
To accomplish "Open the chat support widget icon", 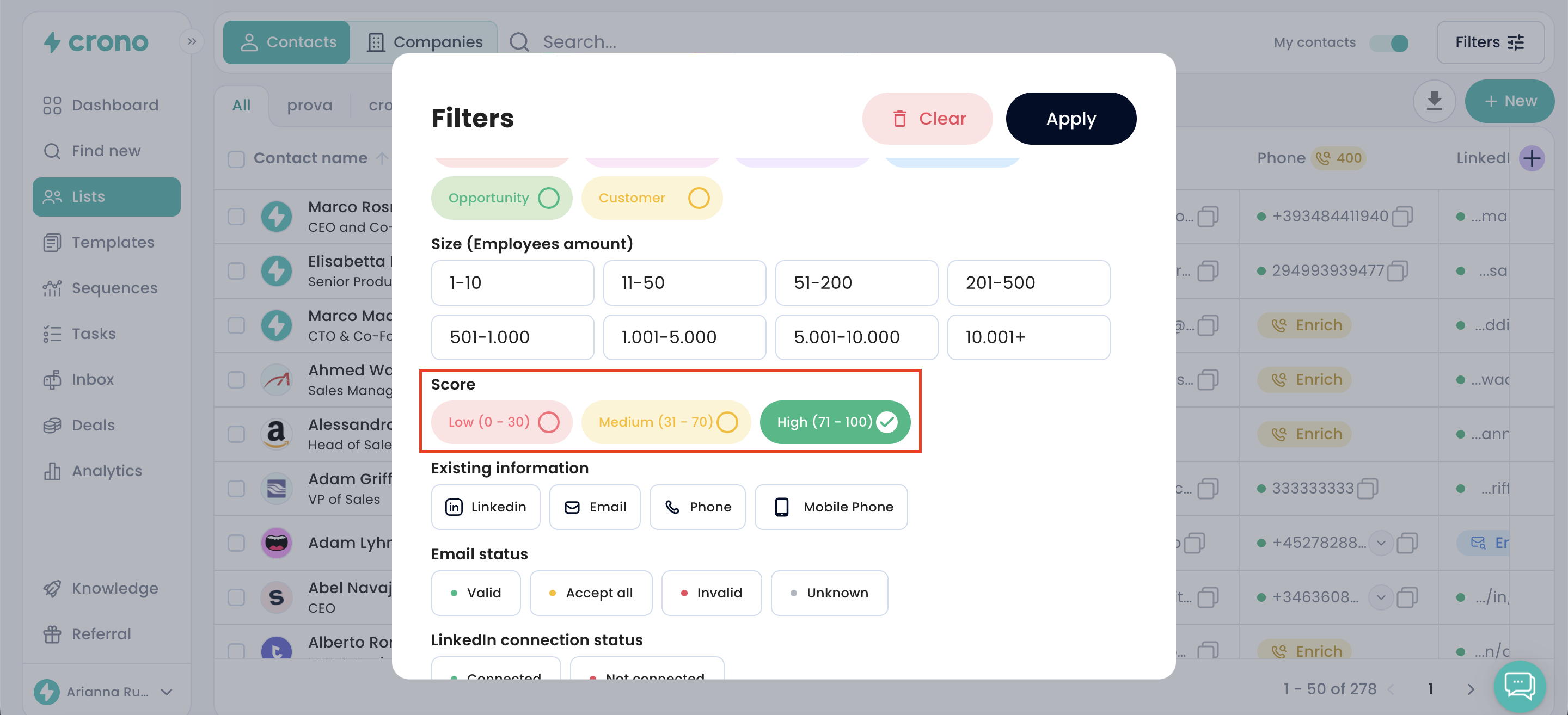I will 1520,686.
